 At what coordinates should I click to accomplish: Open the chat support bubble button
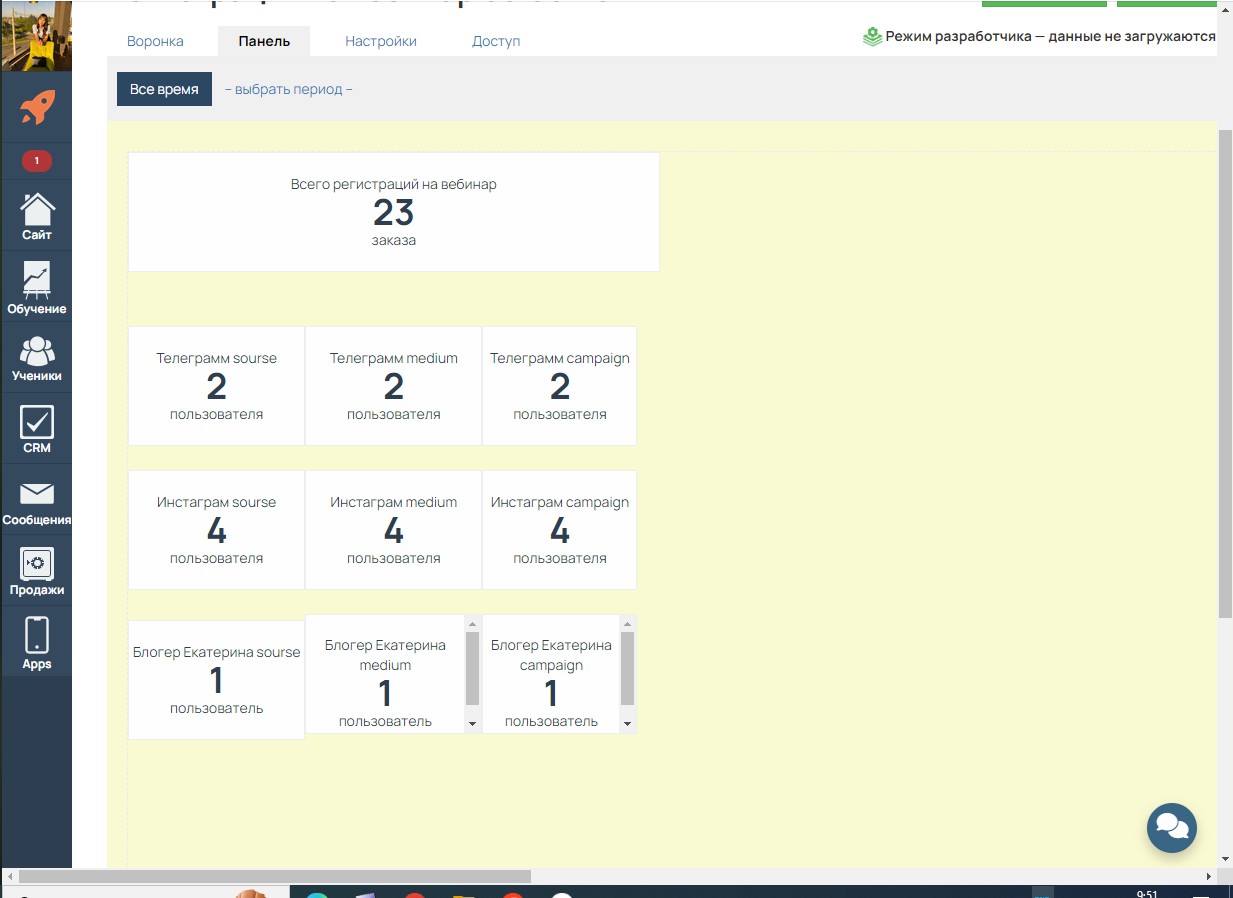[1172, 827]
